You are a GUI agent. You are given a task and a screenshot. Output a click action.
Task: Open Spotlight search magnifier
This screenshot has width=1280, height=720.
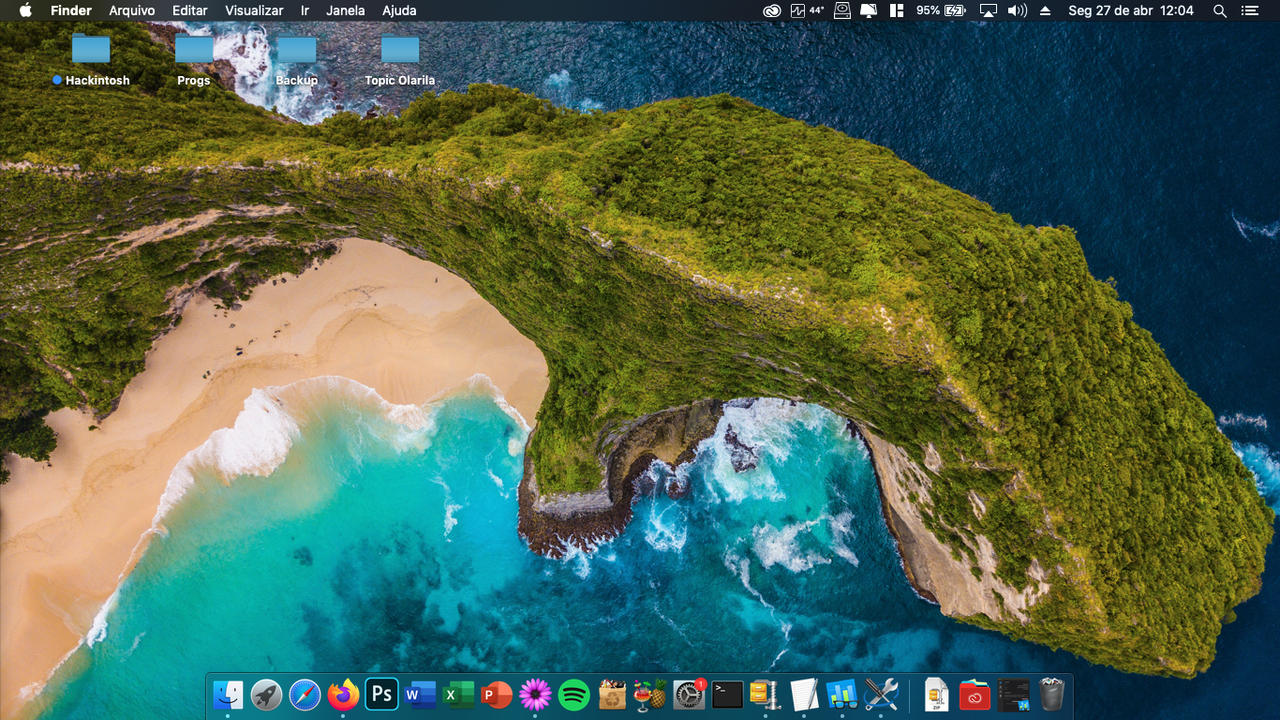click(1220, 10)
